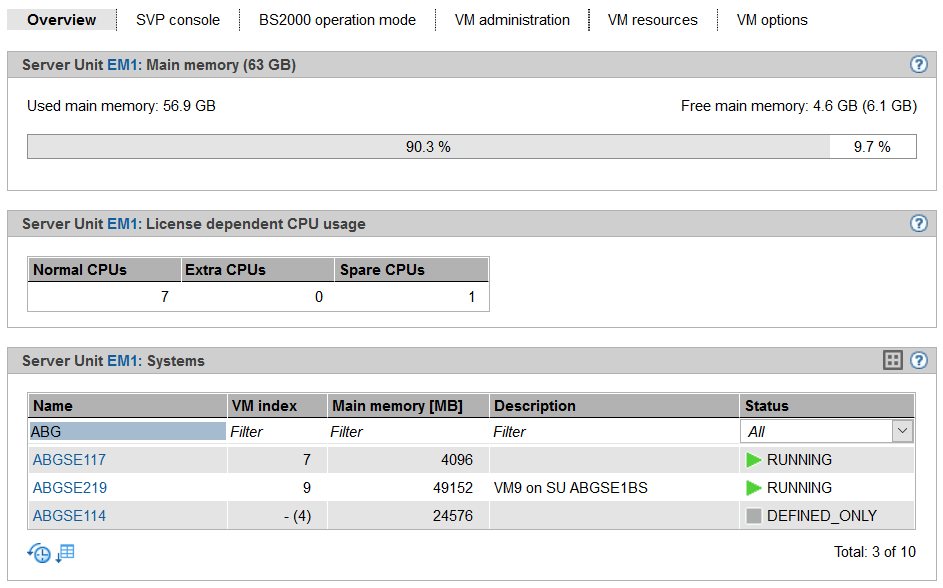
Task: Go to VM administration tab
Action: [x=512, y=20]
